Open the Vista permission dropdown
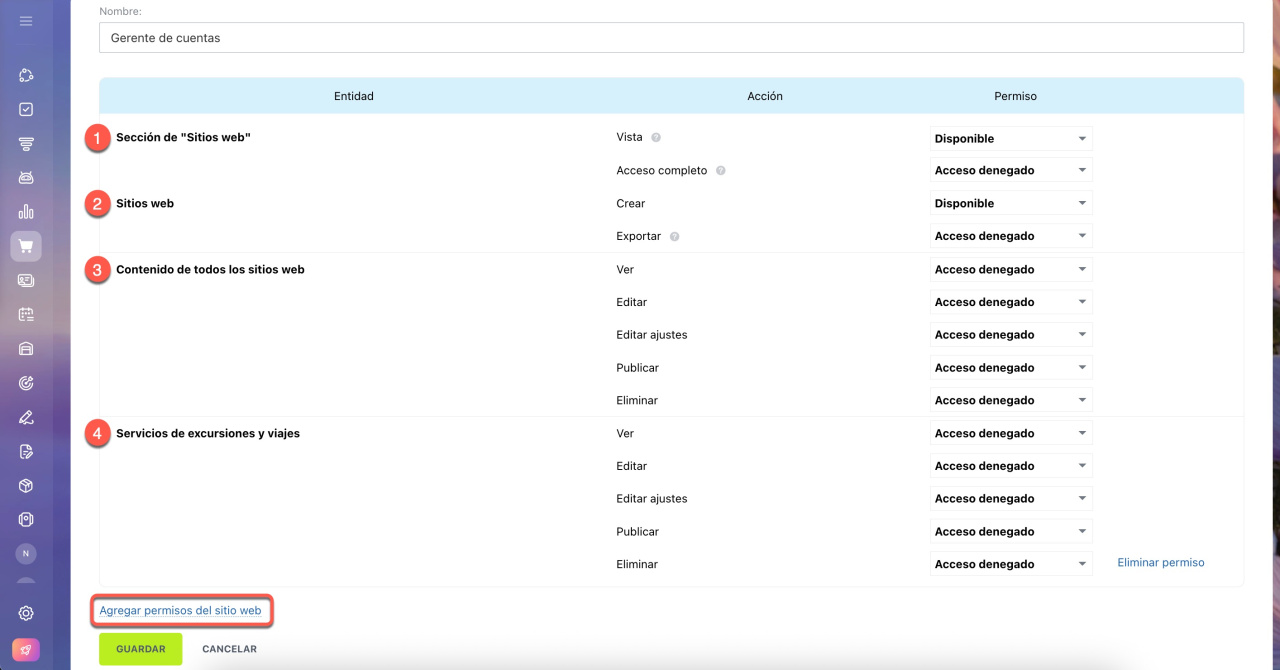 pos(1010,139)
